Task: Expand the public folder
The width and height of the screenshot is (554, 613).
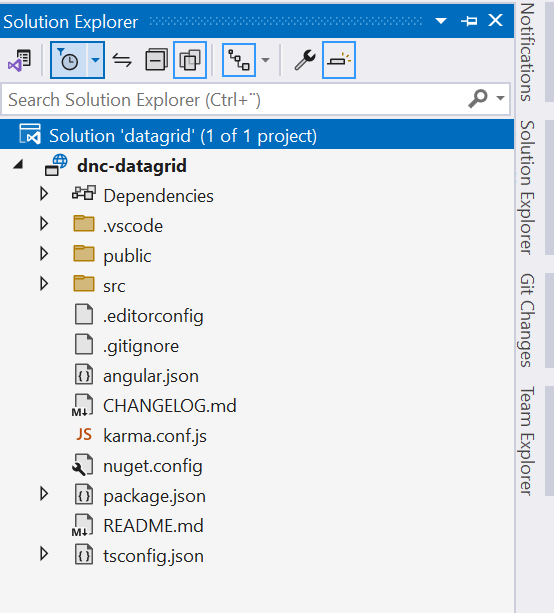Action: 44,254
